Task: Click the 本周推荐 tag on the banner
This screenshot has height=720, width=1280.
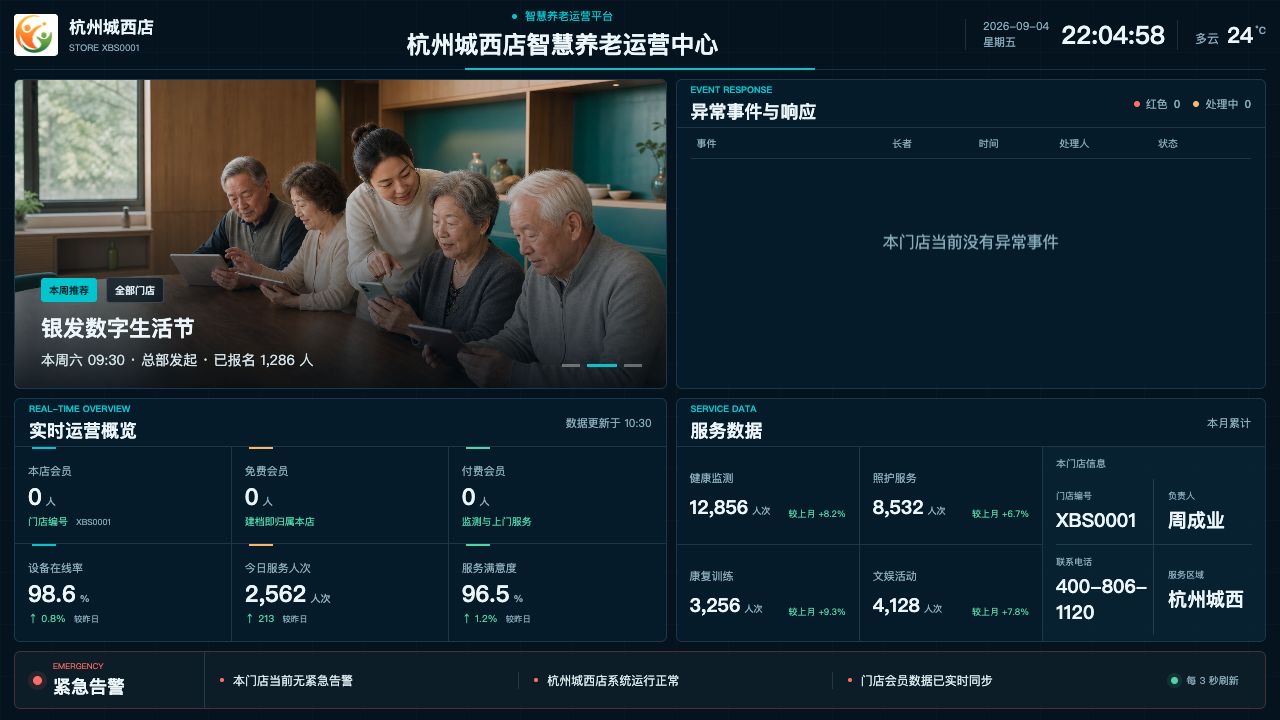Action: coord(69,290)
